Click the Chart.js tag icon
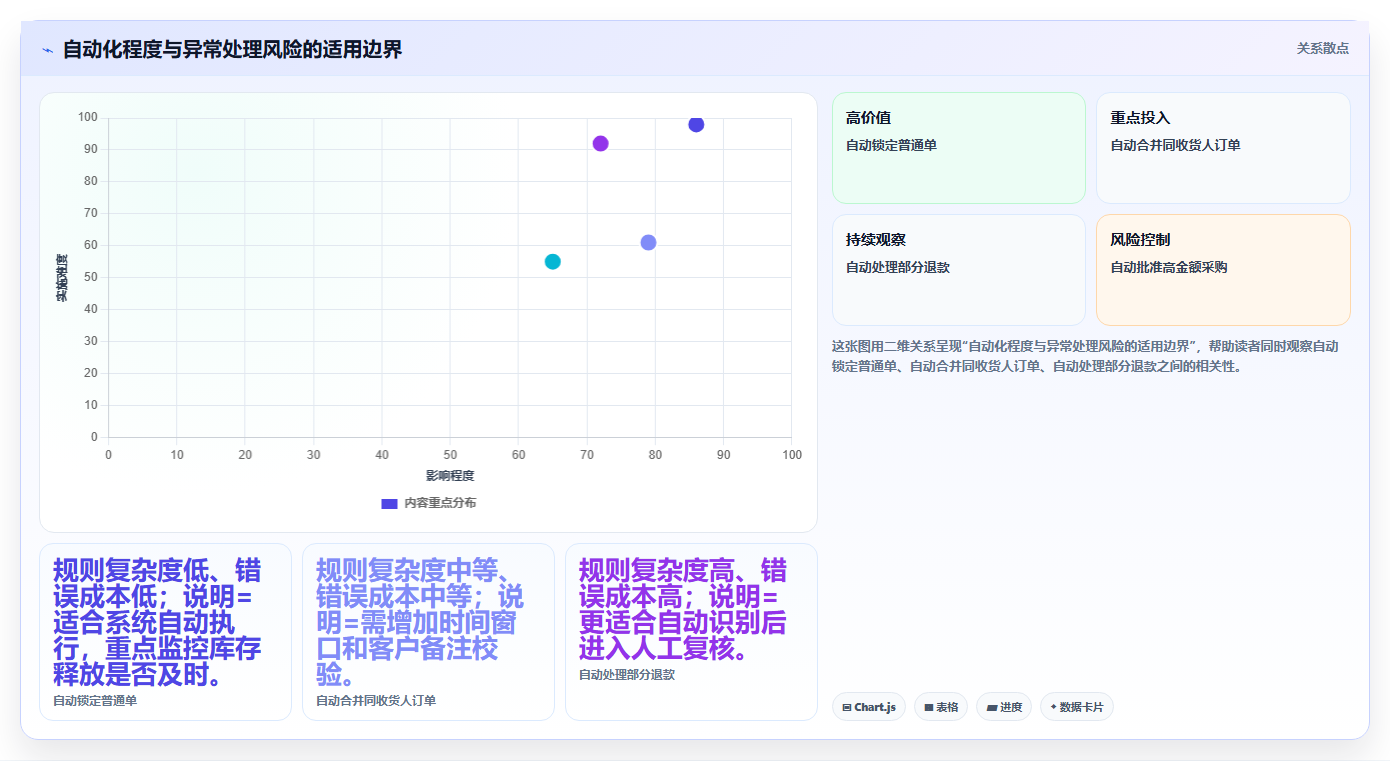This screenshot has height=761, width=1390. click(847, 708)
